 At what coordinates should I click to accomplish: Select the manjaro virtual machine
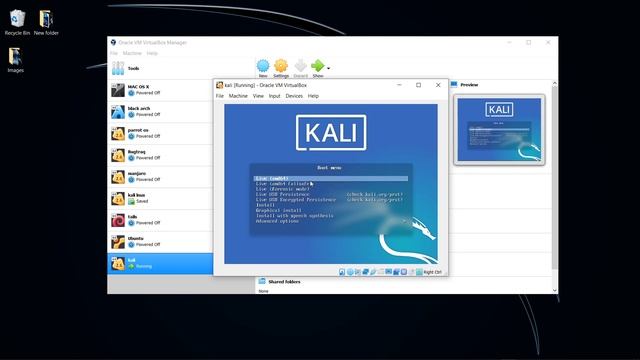pyautogui.click(x=160, y=176)
